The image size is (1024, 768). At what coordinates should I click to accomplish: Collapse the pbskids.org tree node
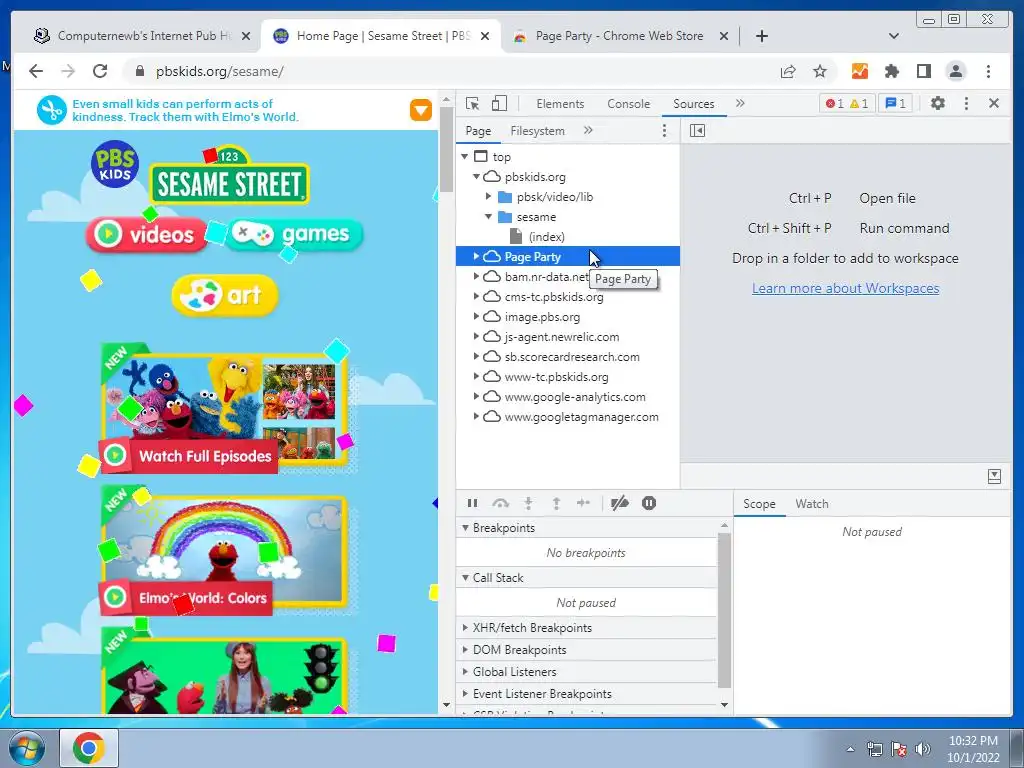[477, 177]
